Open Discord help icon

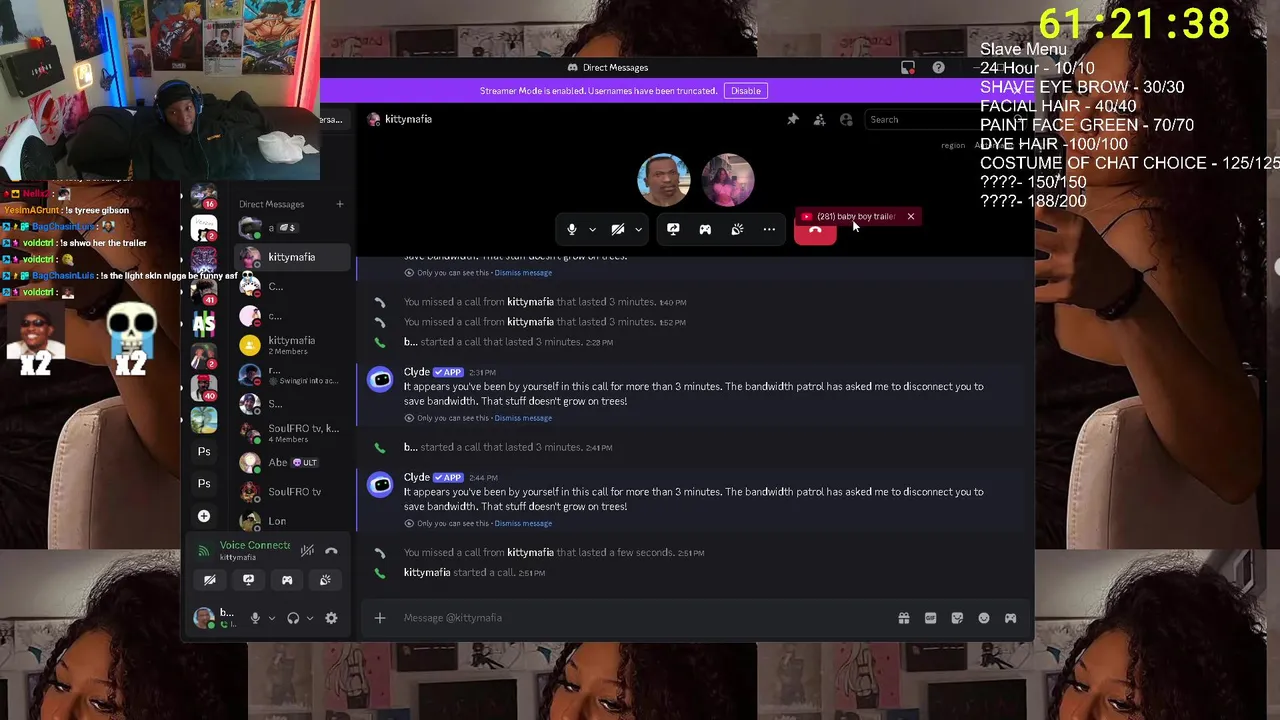tap(938, 67)
